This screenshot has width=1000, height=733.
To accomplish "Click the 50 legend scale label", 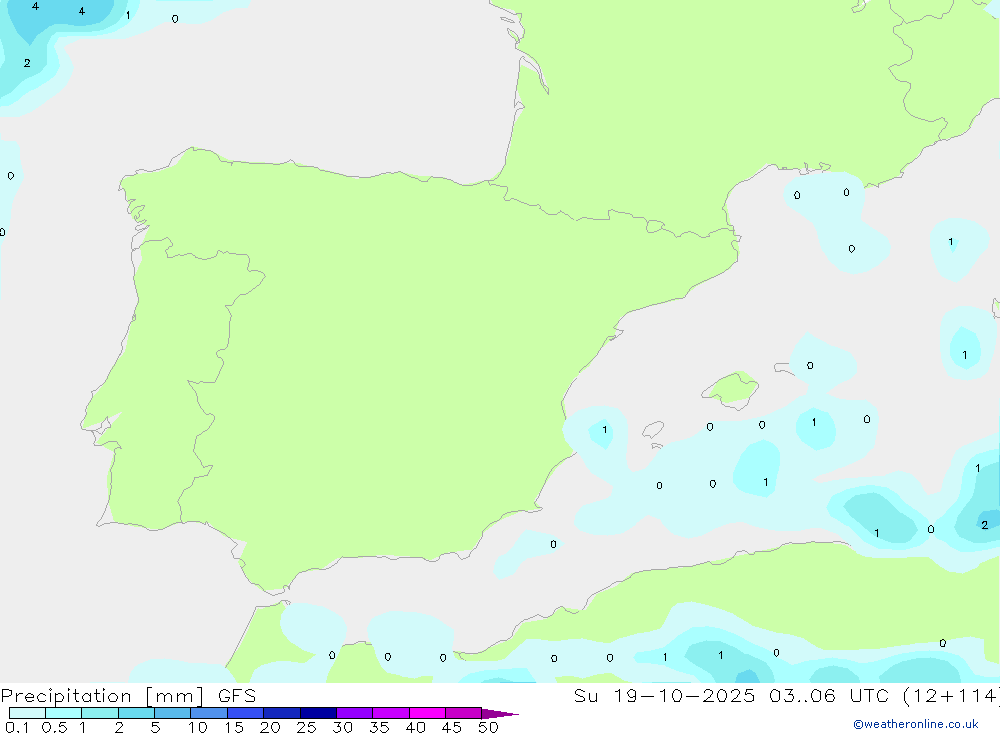I will click(x=488, y=727).
